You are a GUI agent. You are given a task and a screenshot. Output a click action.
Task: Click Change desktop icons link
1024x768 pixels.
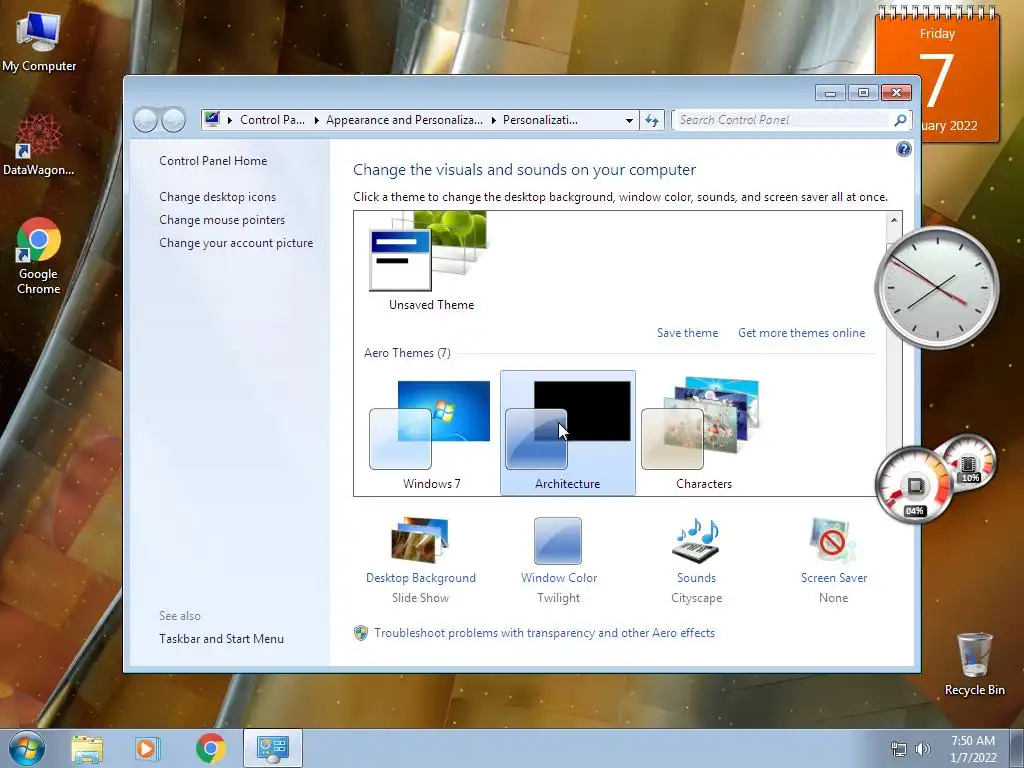(217, 197)
